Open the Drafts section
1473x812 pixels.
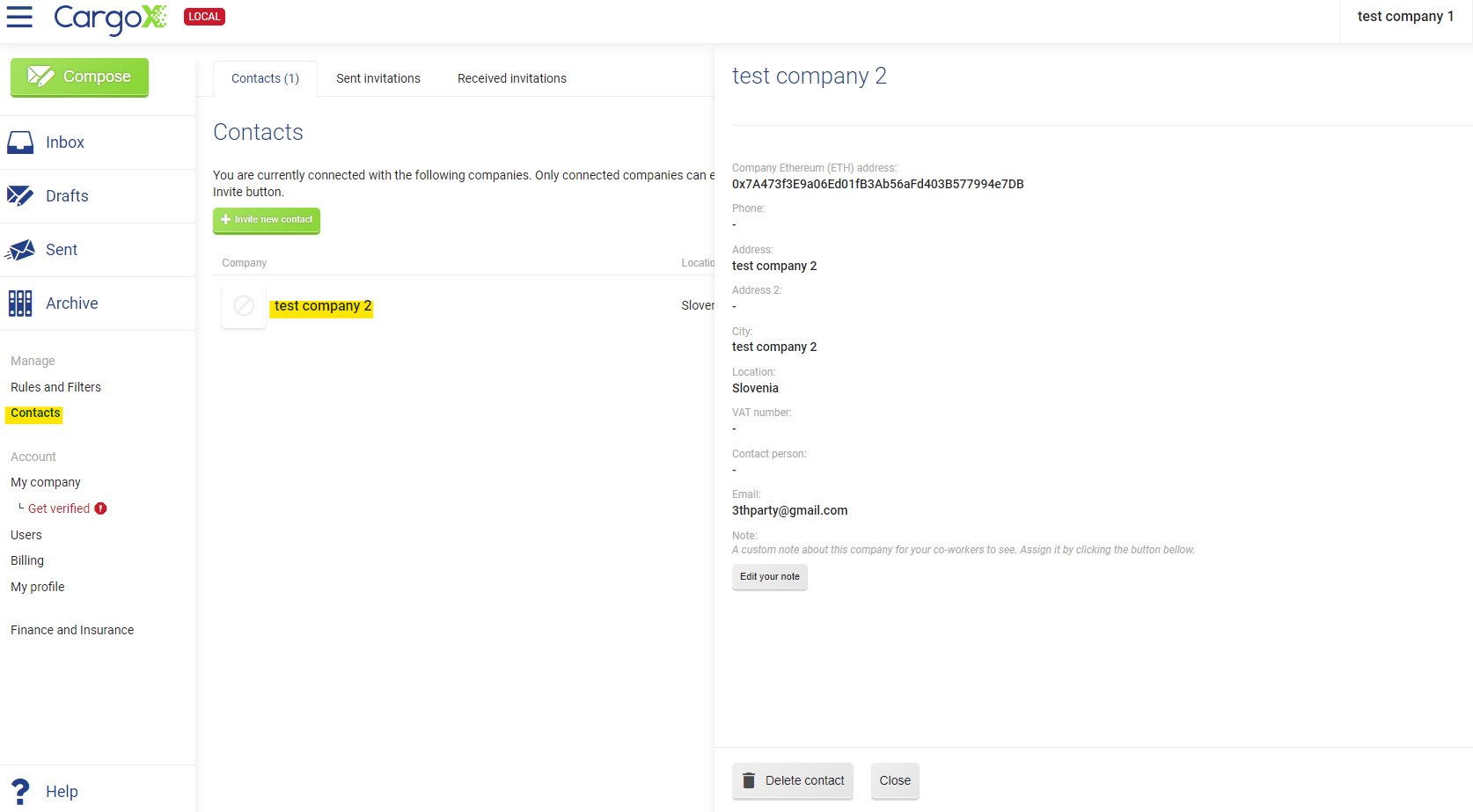click(x=65, y=195)
